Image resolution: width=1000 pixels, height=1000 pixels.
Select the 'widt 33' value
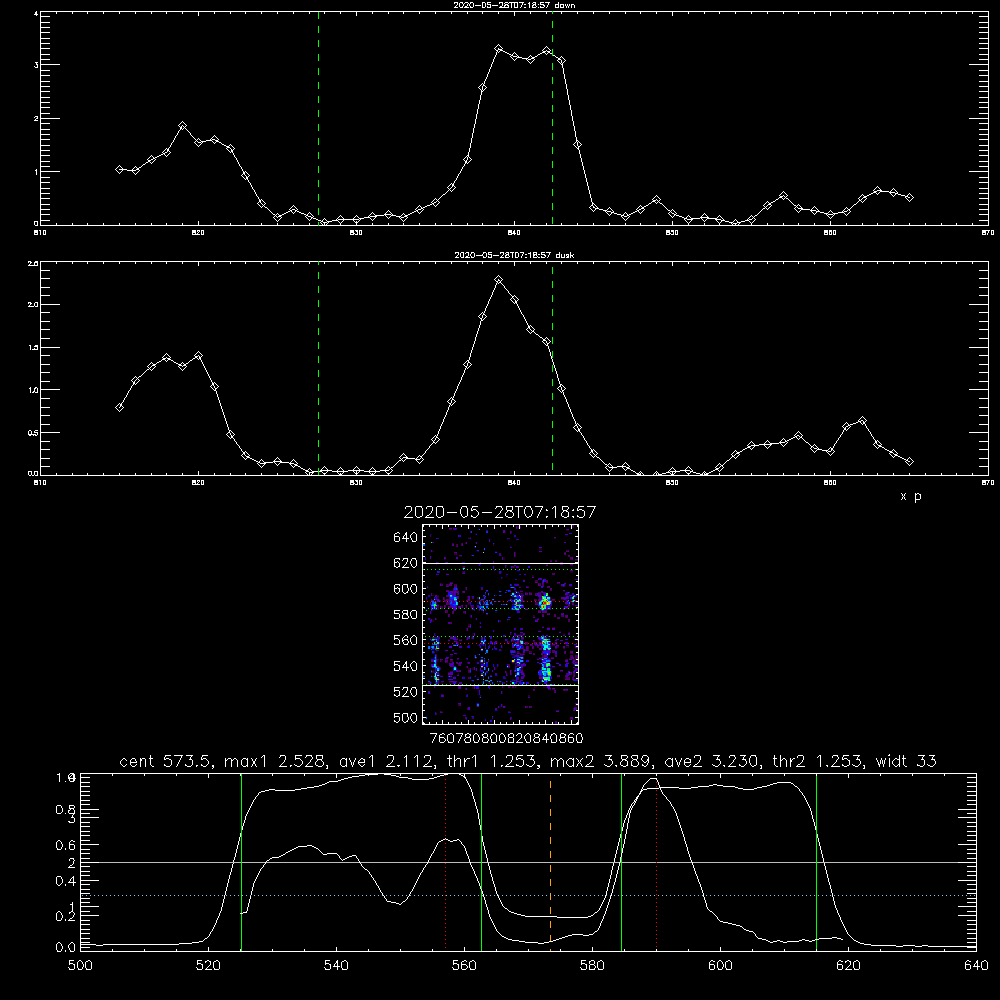906,761
